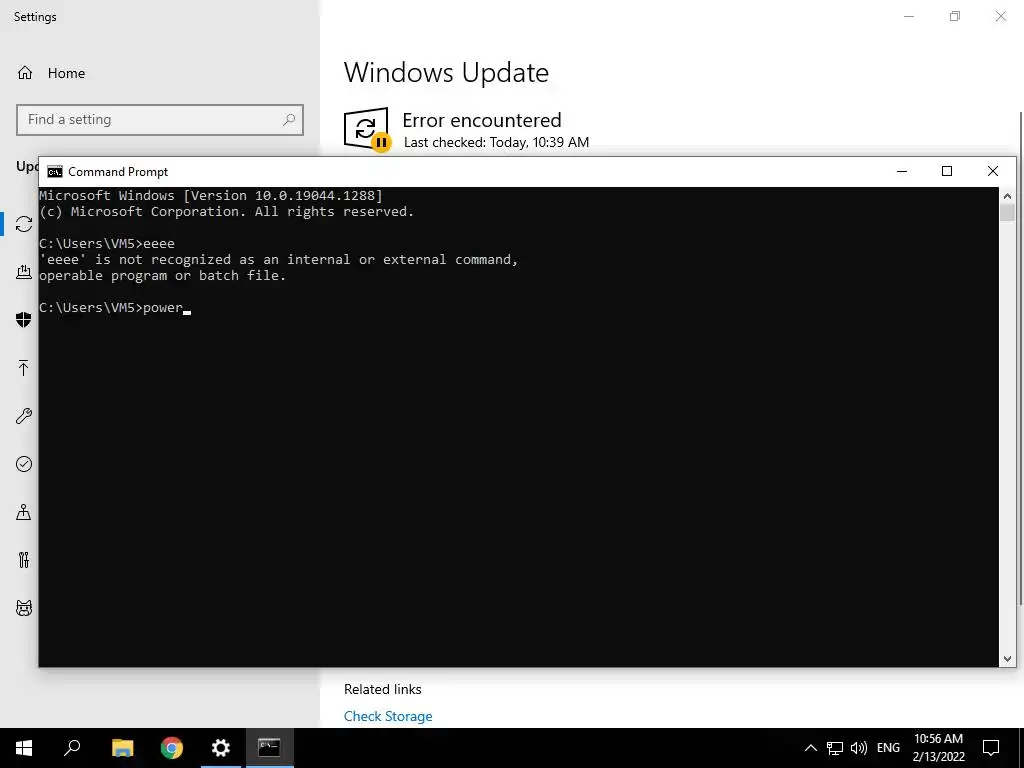Launch Google Chrome from taskbar

[x=172, y=748]
